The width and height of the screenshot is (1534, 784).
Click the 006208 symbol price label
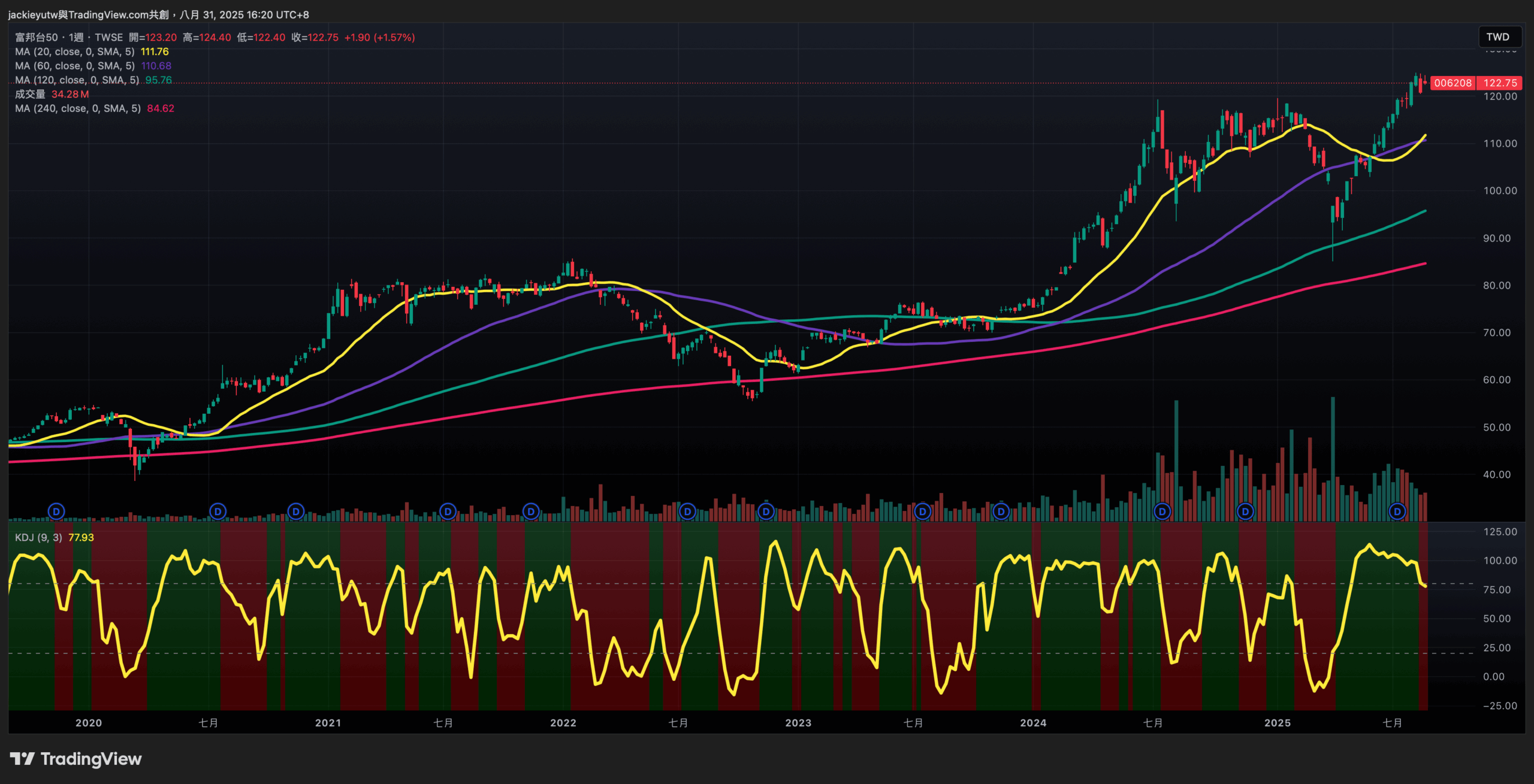click(x=1453, y=83)
